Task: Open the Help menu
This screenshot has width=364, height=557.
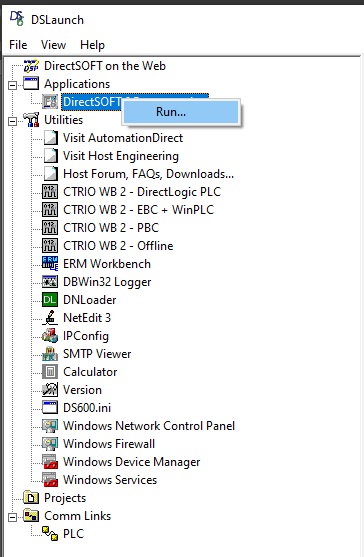Action: (x=92, y=45)
